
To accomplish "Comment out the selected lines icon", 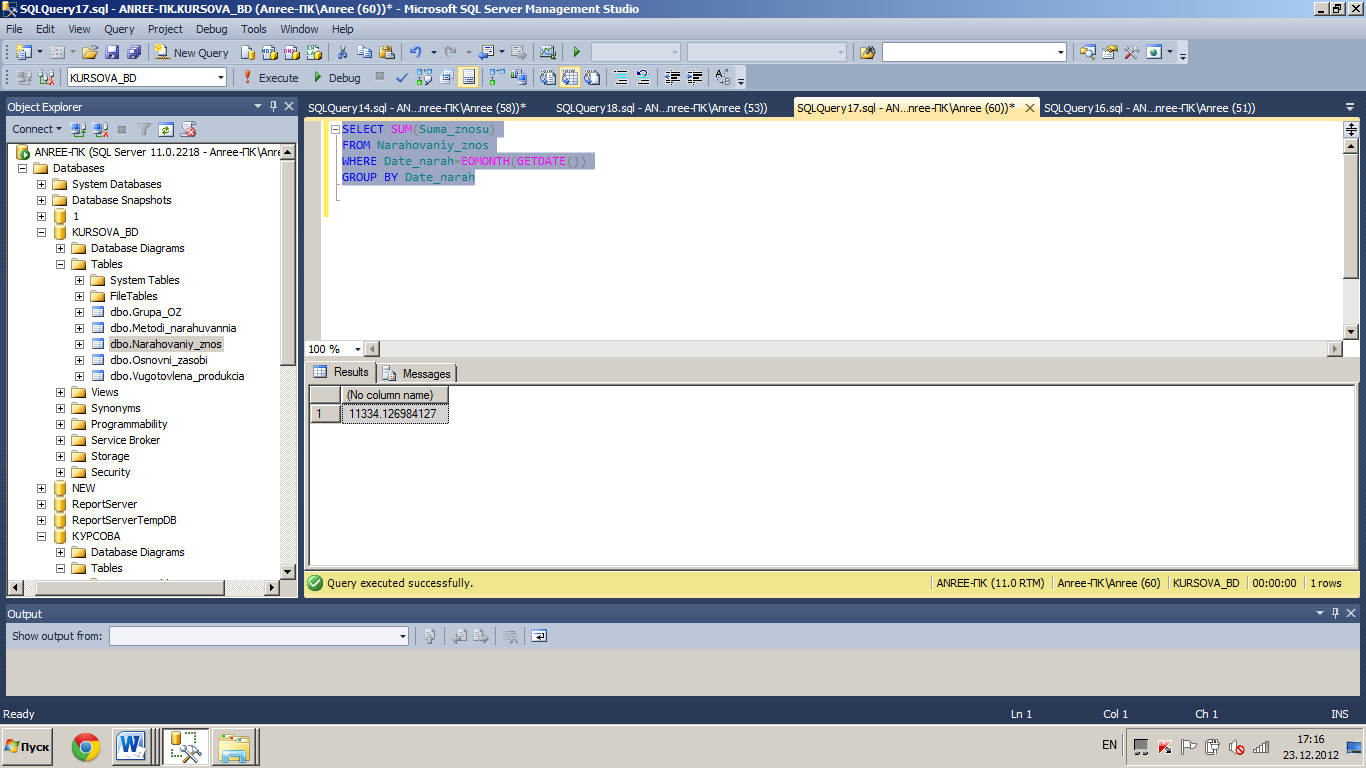I will pos(621,77).
